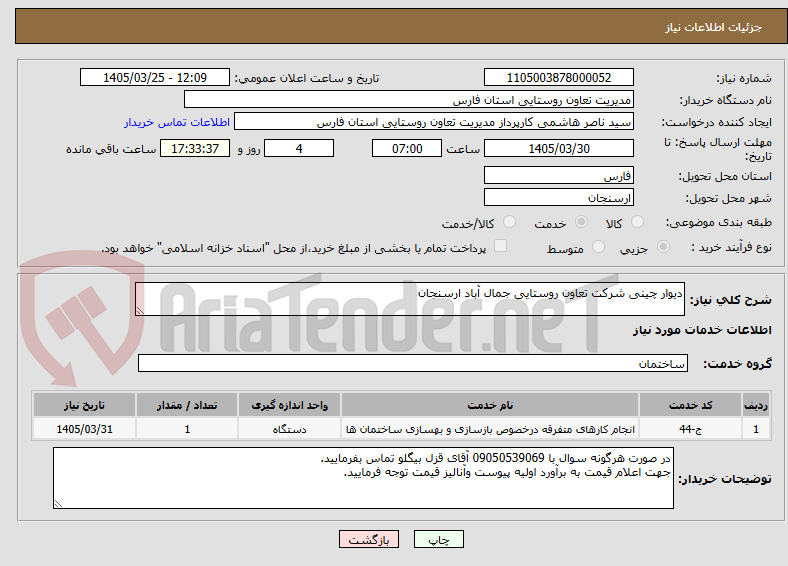Select the کالا/خدمت radio button
The height and width of the screenshot is (566, 788).
[x=509, y=222]
